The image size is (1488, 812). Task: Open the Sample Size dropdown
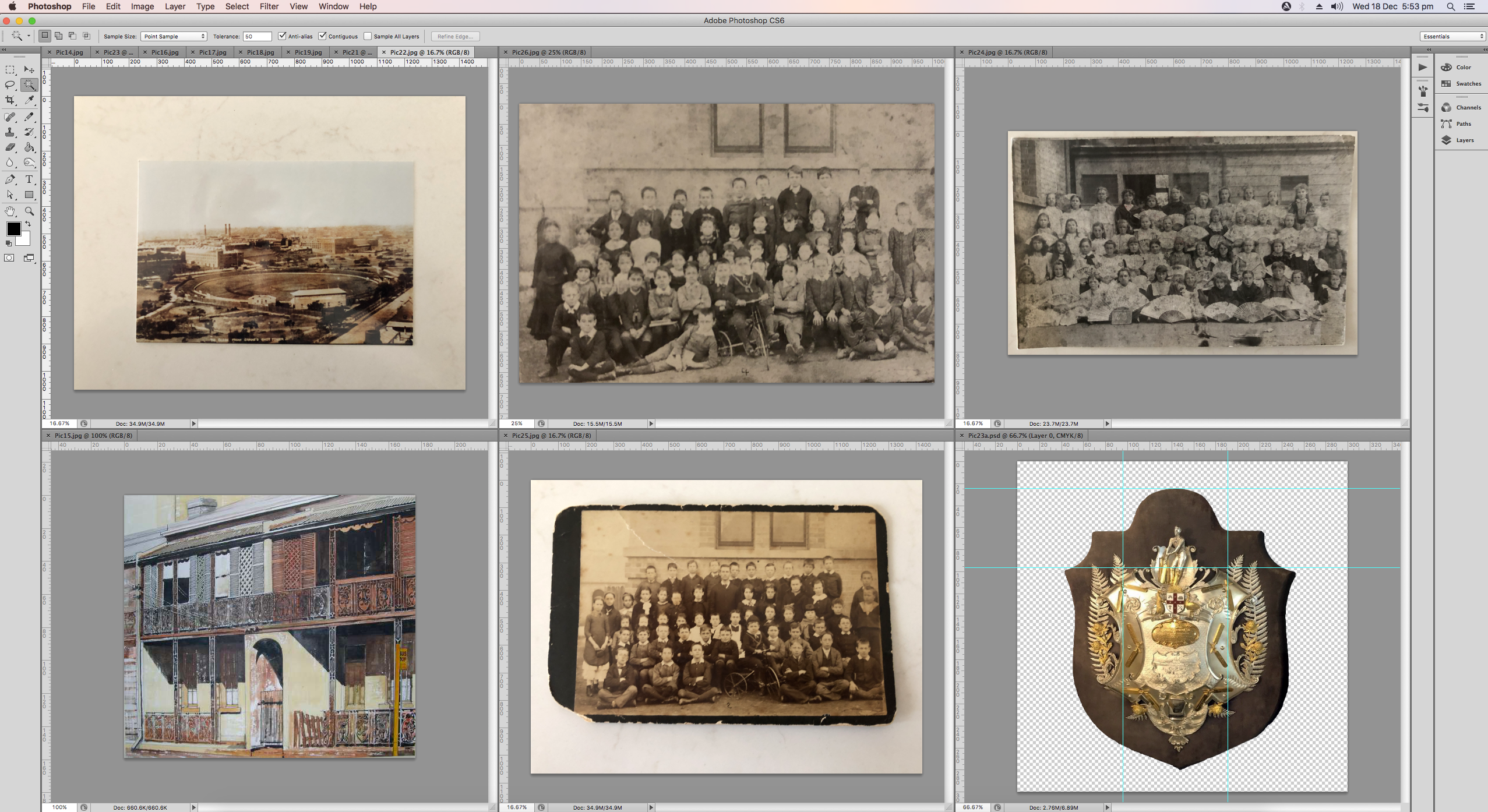[174, 36]
